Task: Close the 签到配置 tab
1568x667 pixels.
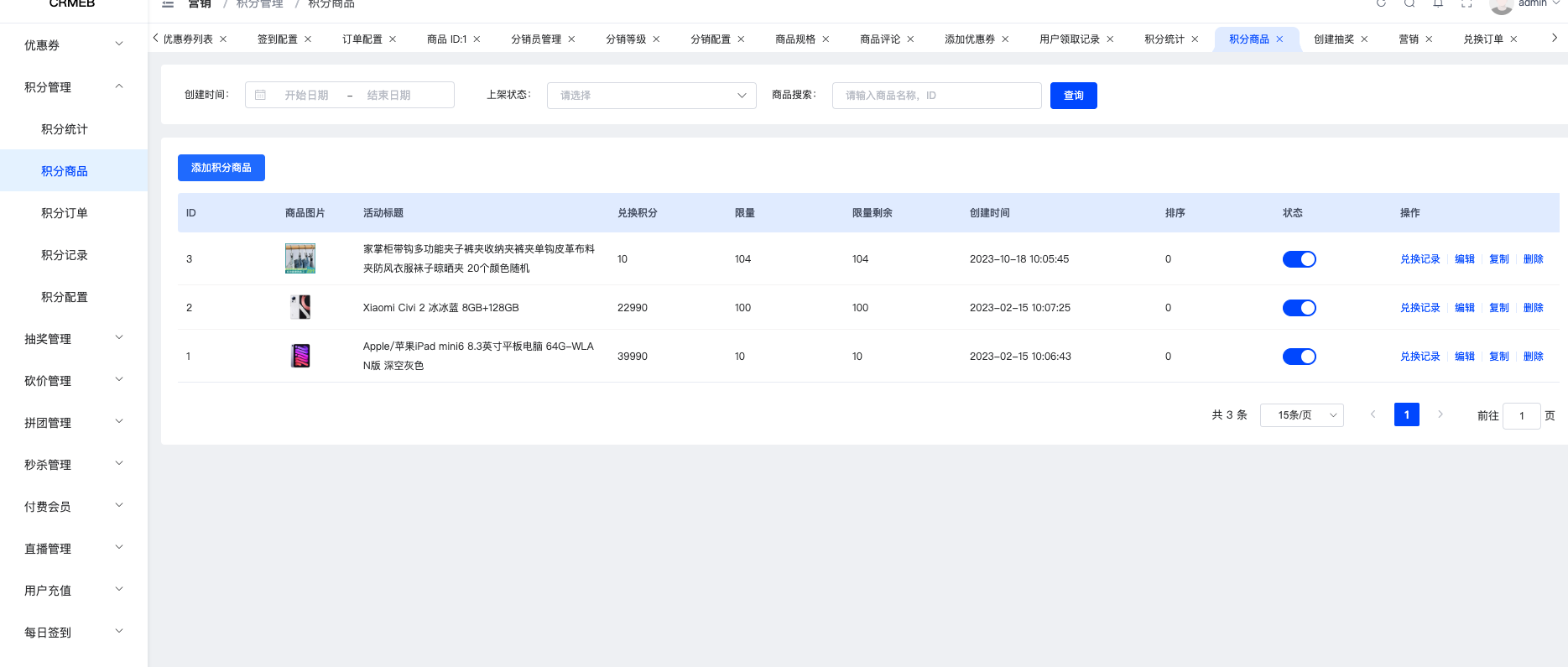Action: (x=308, y=39)
